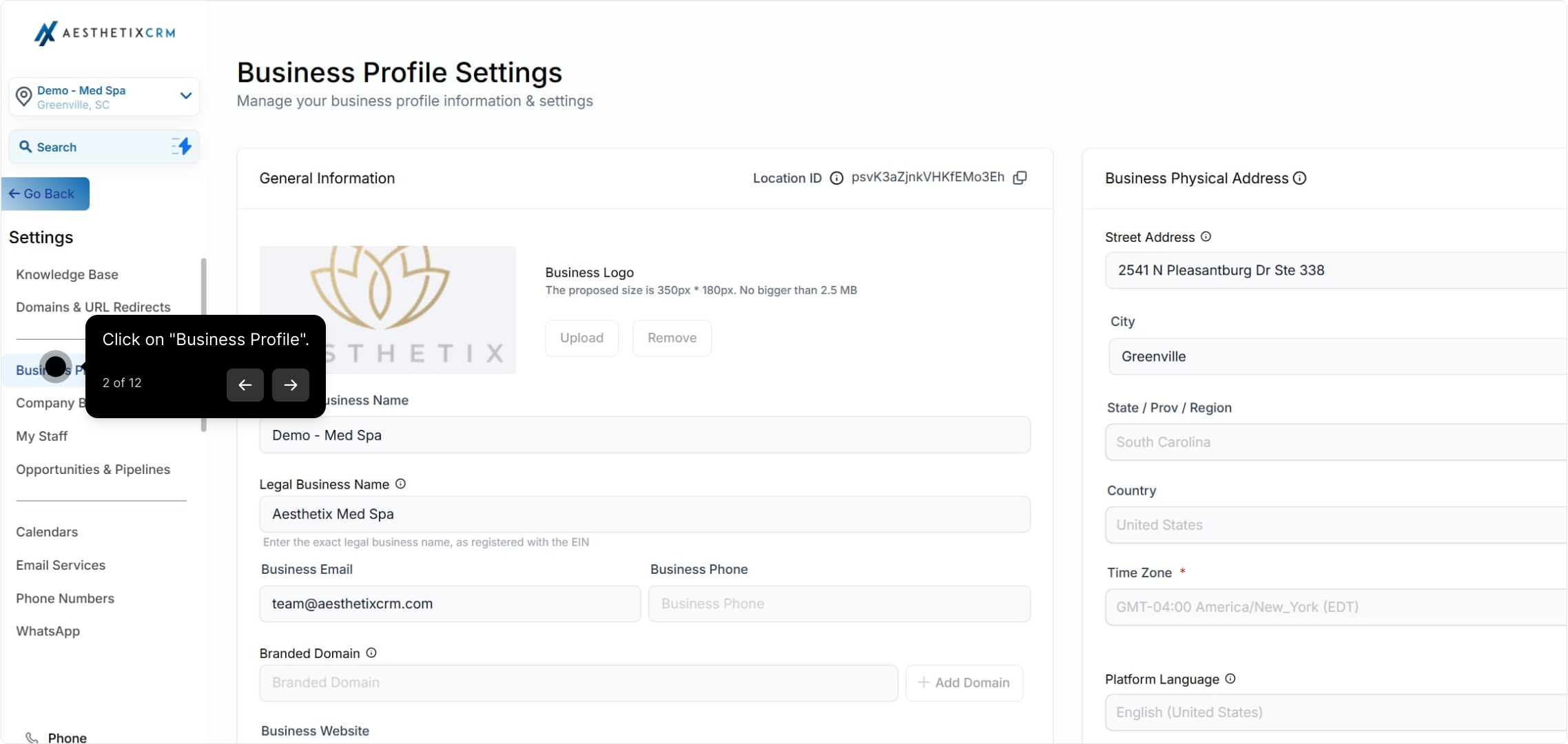Click the Street Address field
Image resolution: width=1568 pixels, height=744 pixels.
click(x=1337, y=270)
